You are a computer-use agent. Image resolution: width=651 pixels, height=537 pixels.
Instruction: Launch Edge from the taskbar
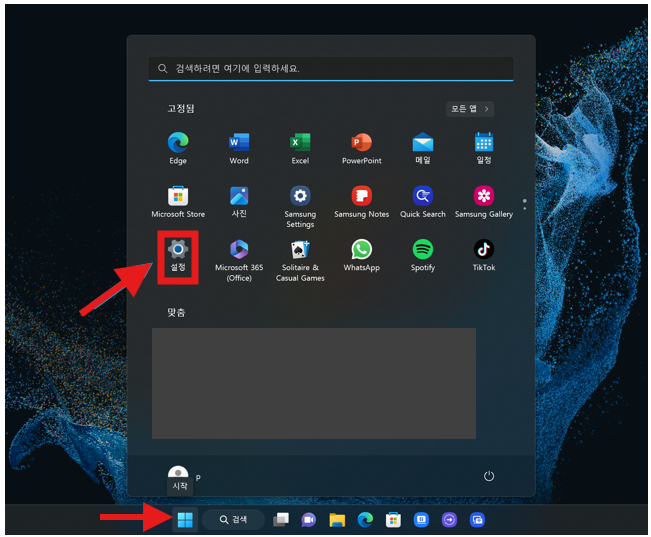[365, 520]
